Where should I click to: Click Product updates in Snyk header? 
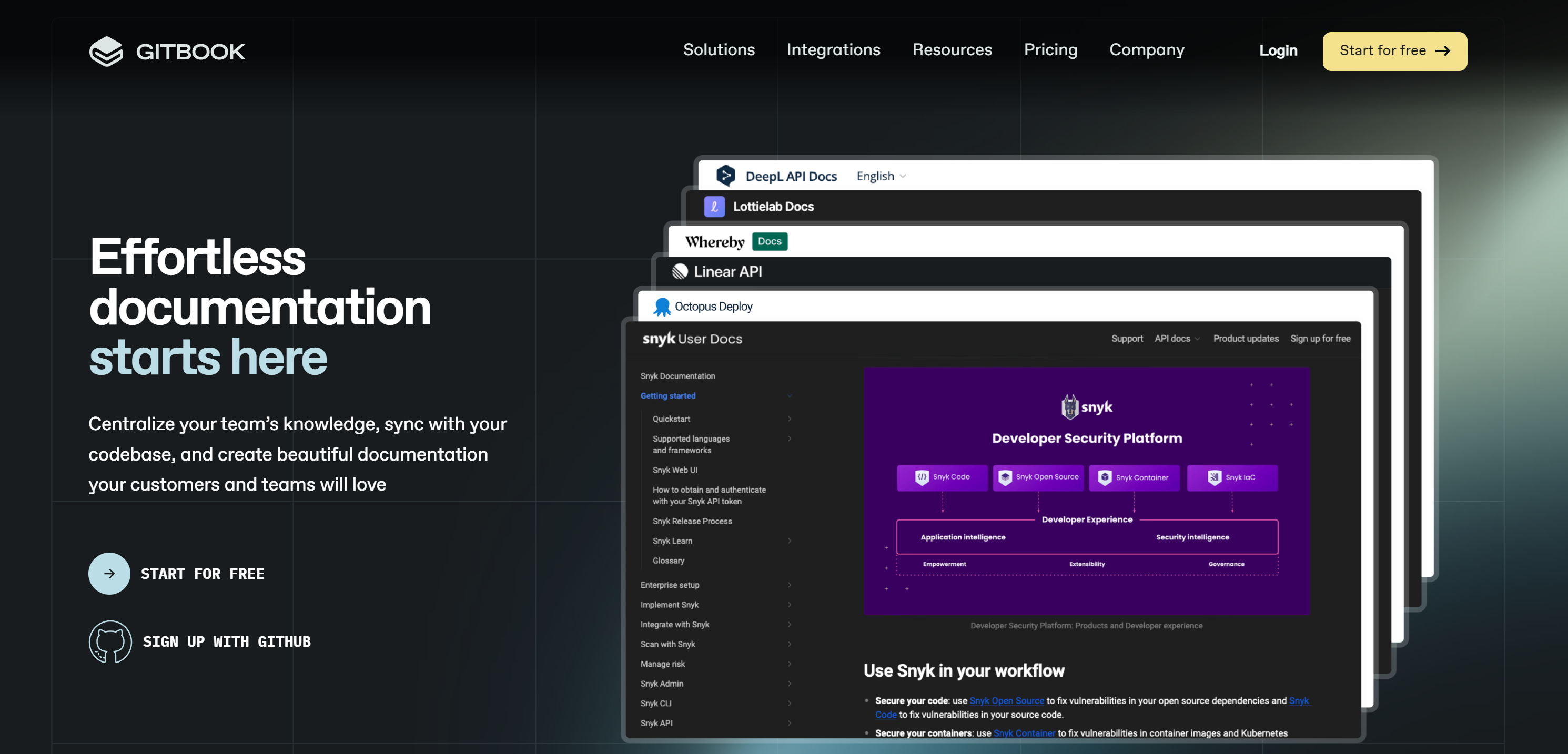coord(1246,339)
